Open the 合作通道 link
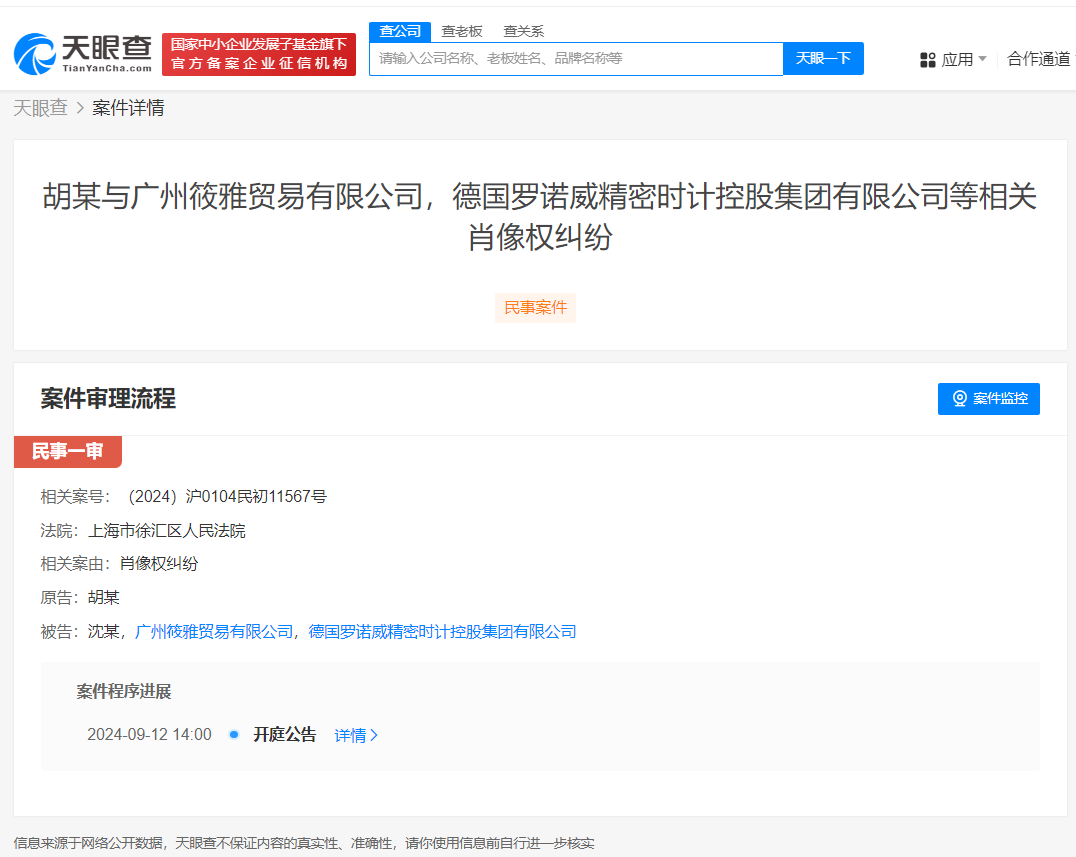The width and height of the screenshot is (1076, 857). (x=1039, y=59)
